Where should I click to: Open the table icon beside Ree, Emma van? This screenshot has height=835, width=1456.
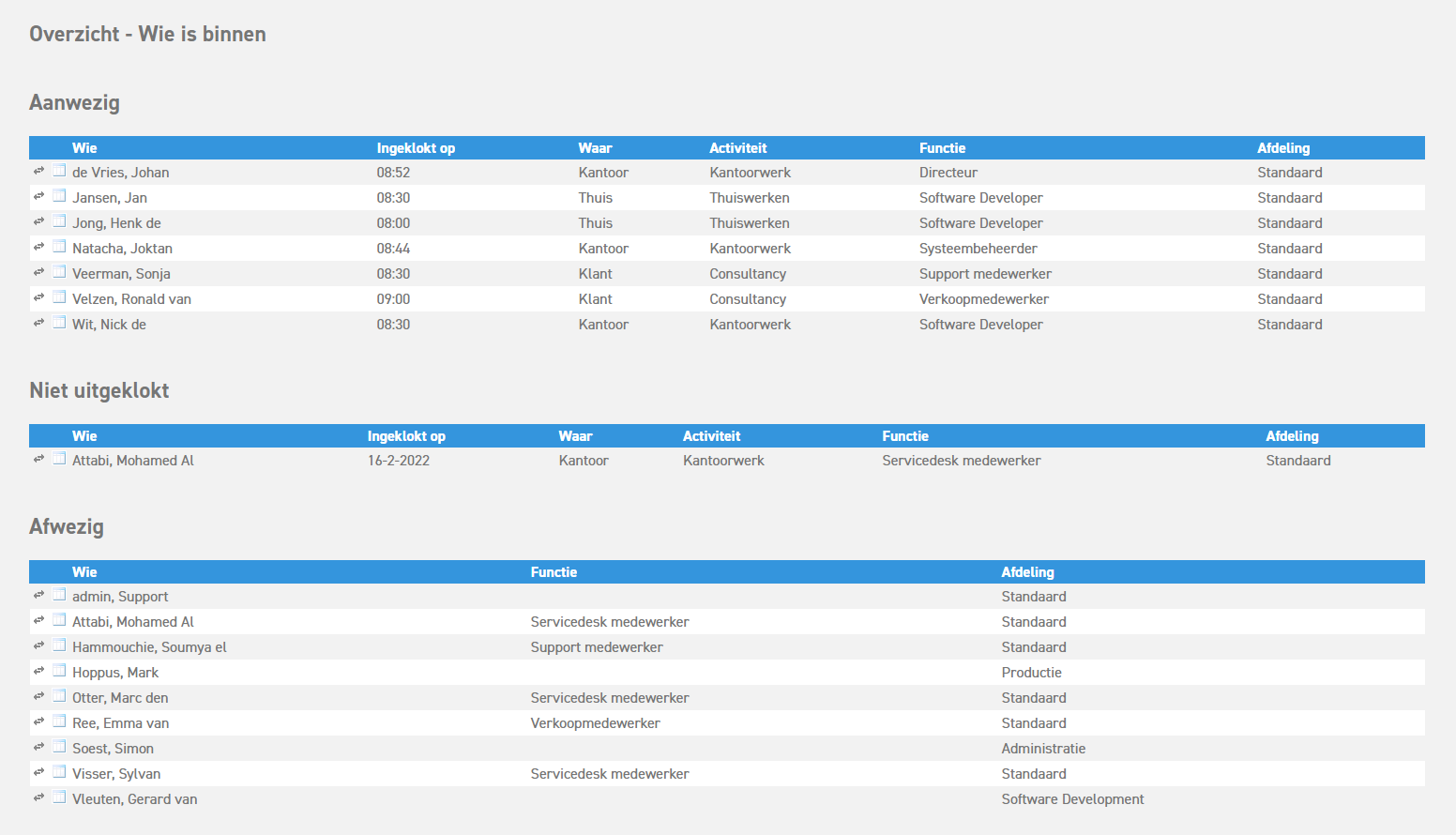pyautogui.click(x=59, y=721)
